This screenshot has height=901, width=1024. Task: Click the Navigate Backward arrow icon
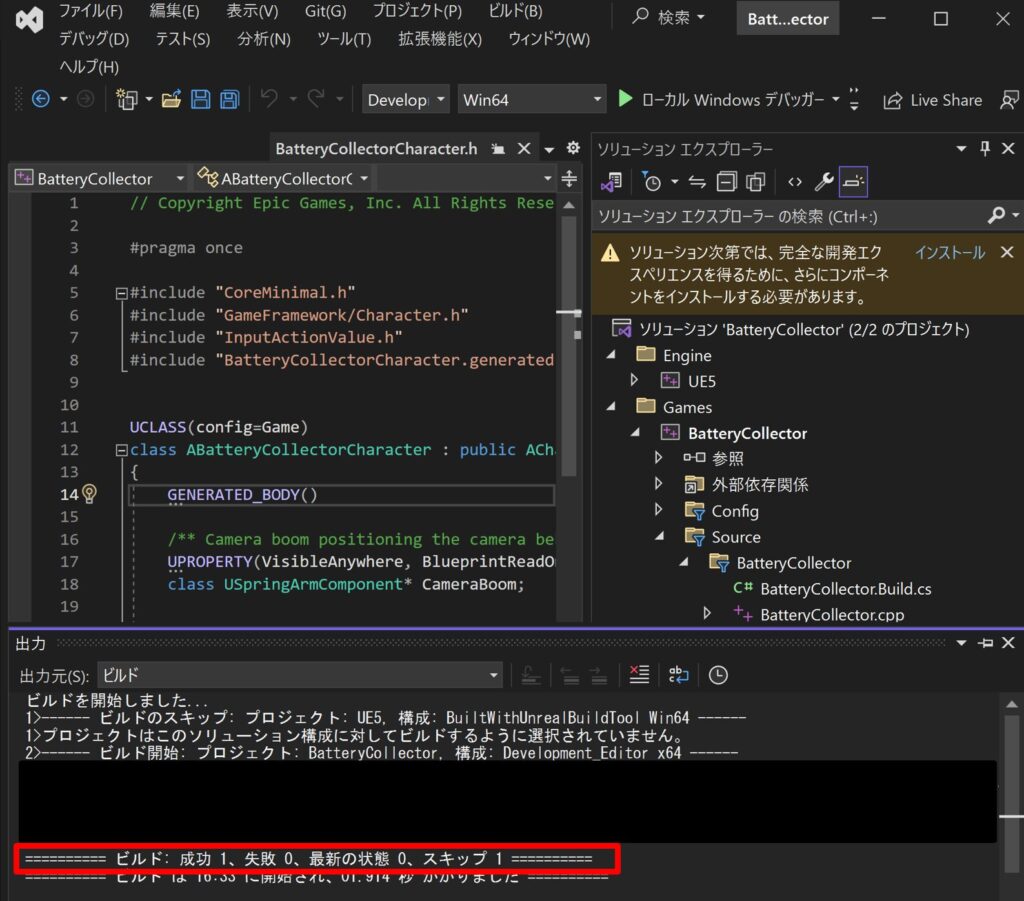(40, 99)
